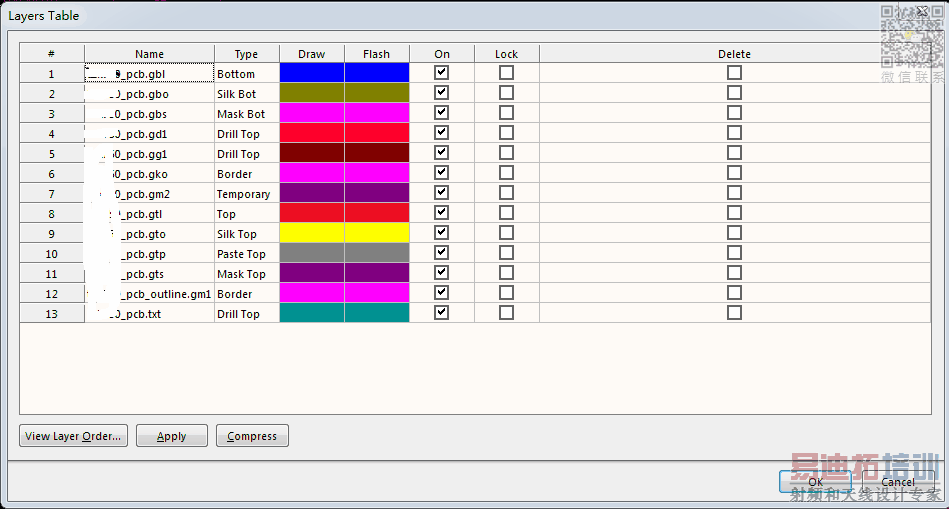Mark Bottom layer row 1 for deletion
Image resolution: width=949 pixels, height=509 pixels.
[734, 73]
